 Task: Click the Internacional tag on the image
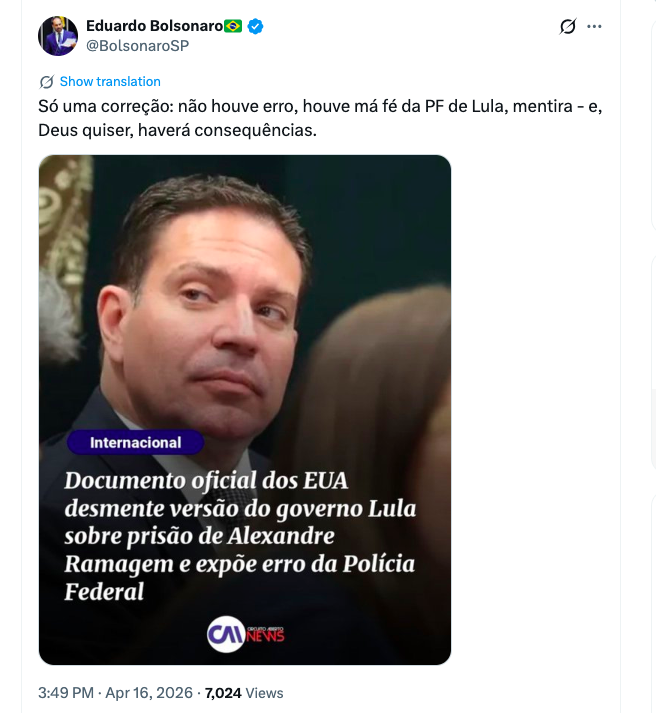coord(135,442)
